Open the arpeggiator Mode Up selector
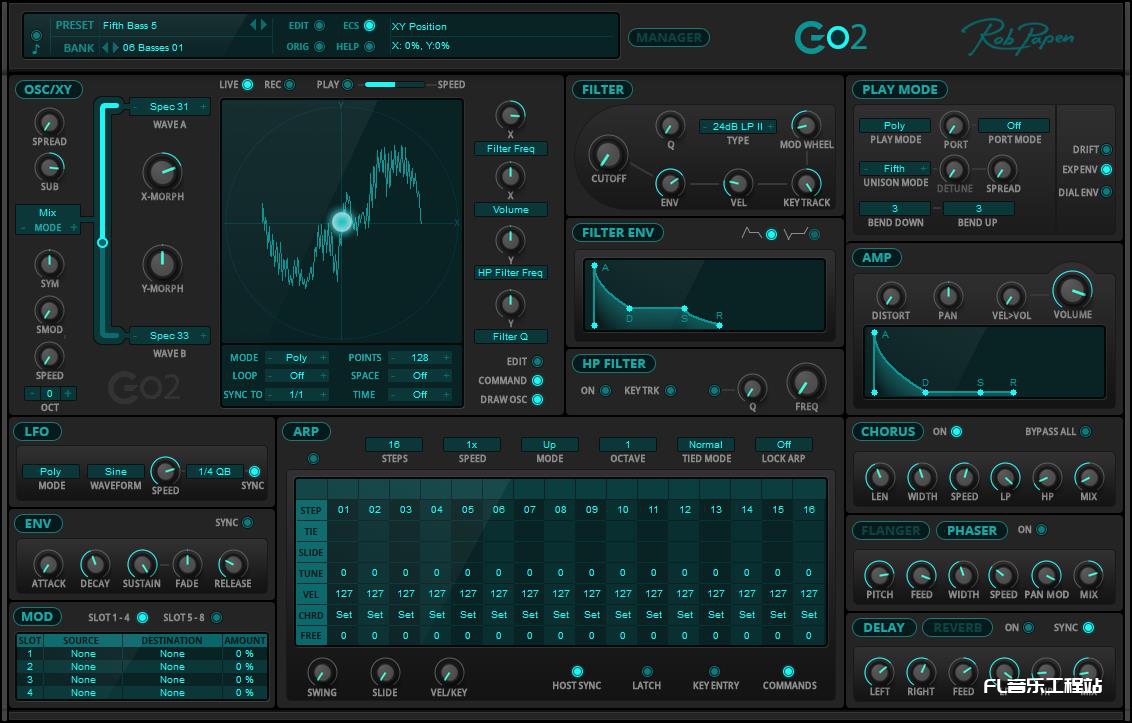 549,444
